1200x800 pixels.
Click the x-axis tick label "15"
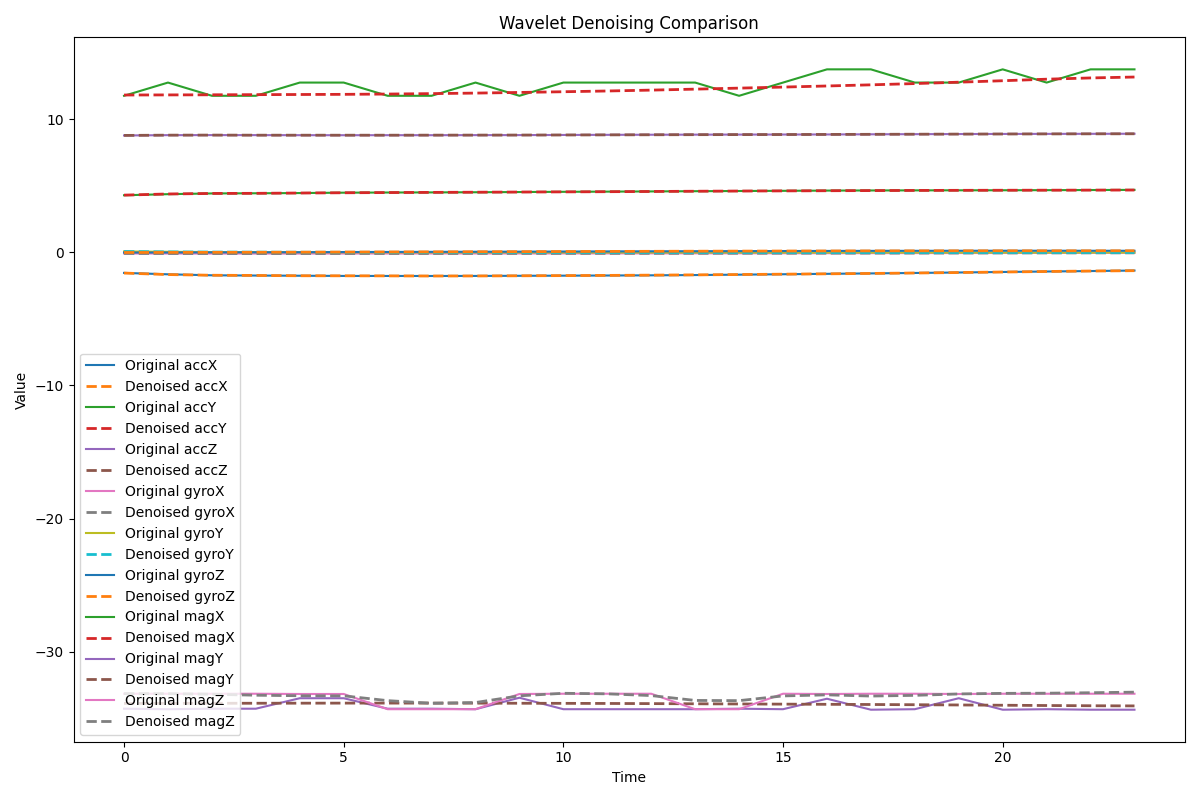point(783,758)
